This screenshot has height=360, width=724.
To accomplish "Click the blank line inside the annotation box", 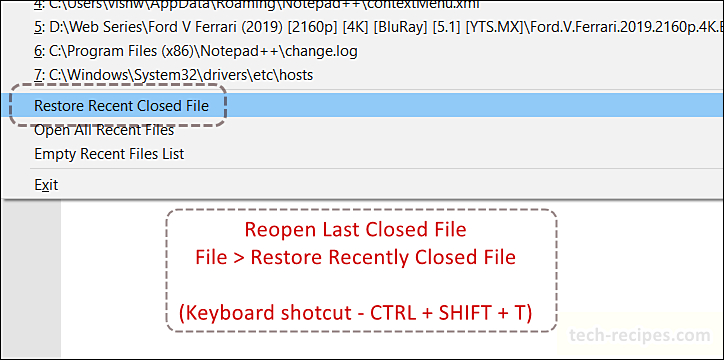I will click(361, 286).
